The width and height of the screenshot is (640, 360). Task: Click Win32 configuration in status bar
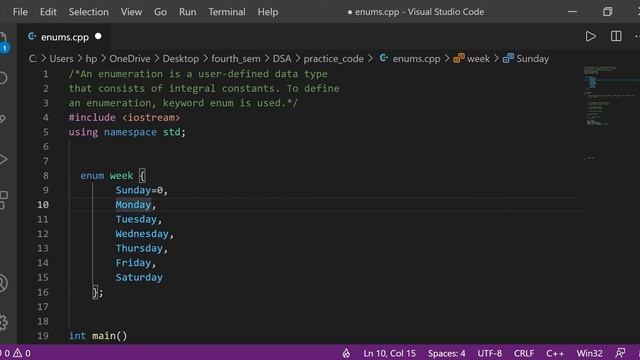(589, 353)
